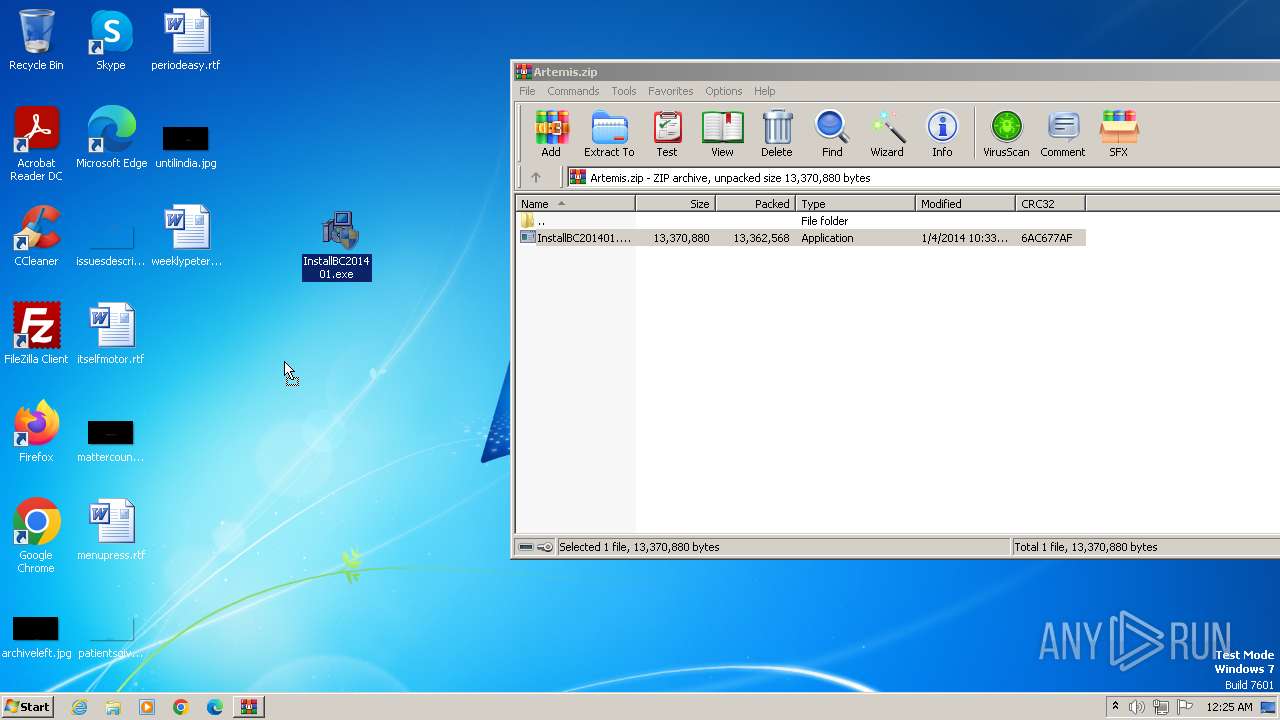Select menupress.rtf on the desktop
Screen dimensions: 1280x720
click(111, 530)
